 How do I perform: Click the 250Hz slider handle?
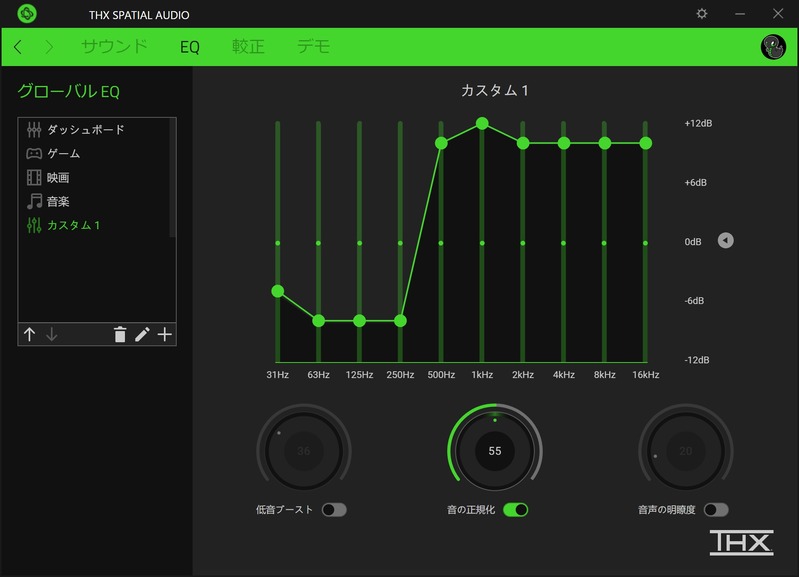(401, 321)
